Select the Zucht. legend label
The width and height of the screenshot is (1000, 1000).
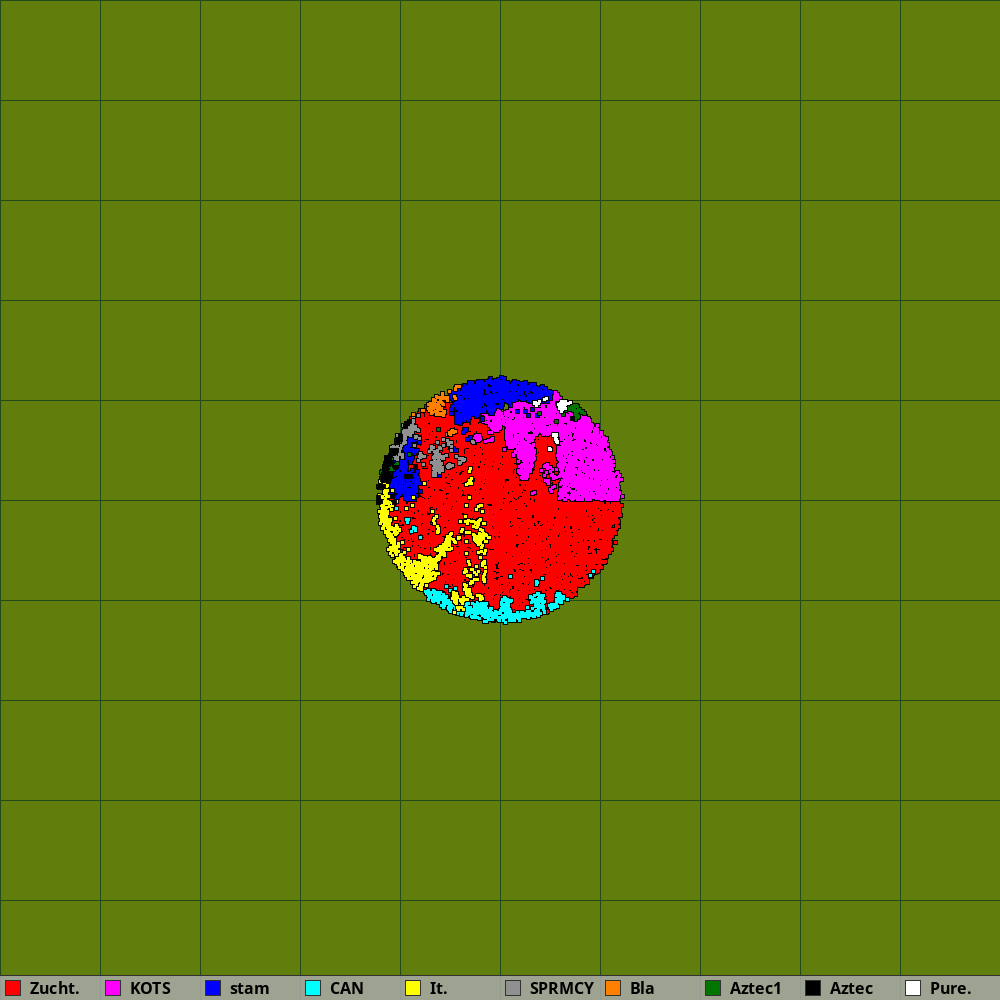pos(54,989)
